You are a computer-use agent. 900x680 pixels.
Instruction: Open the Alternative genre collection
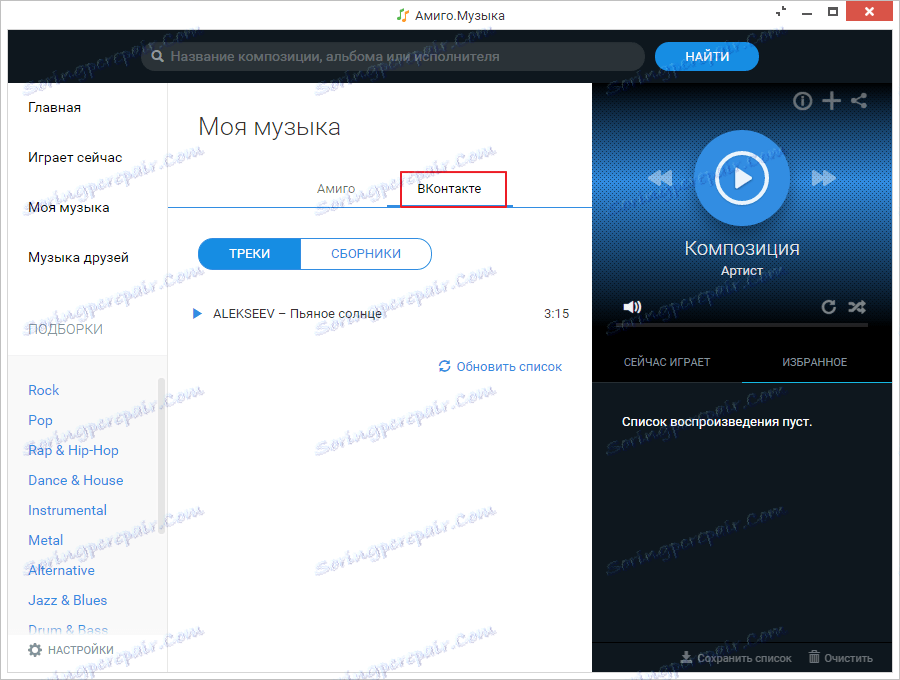61,570
